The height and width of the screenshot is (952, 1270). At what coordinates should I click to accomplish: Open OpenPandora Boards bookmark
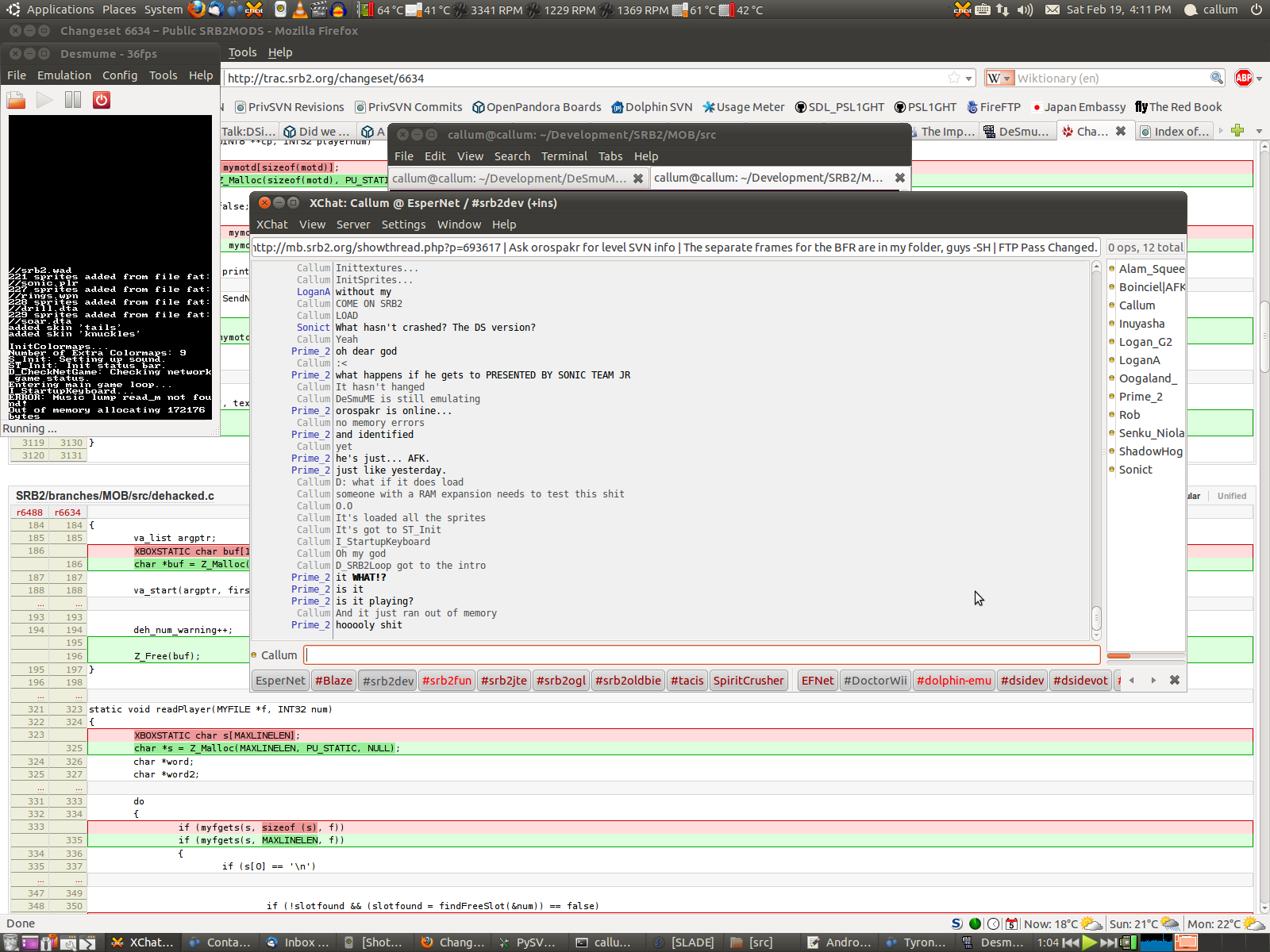(537, 107)
